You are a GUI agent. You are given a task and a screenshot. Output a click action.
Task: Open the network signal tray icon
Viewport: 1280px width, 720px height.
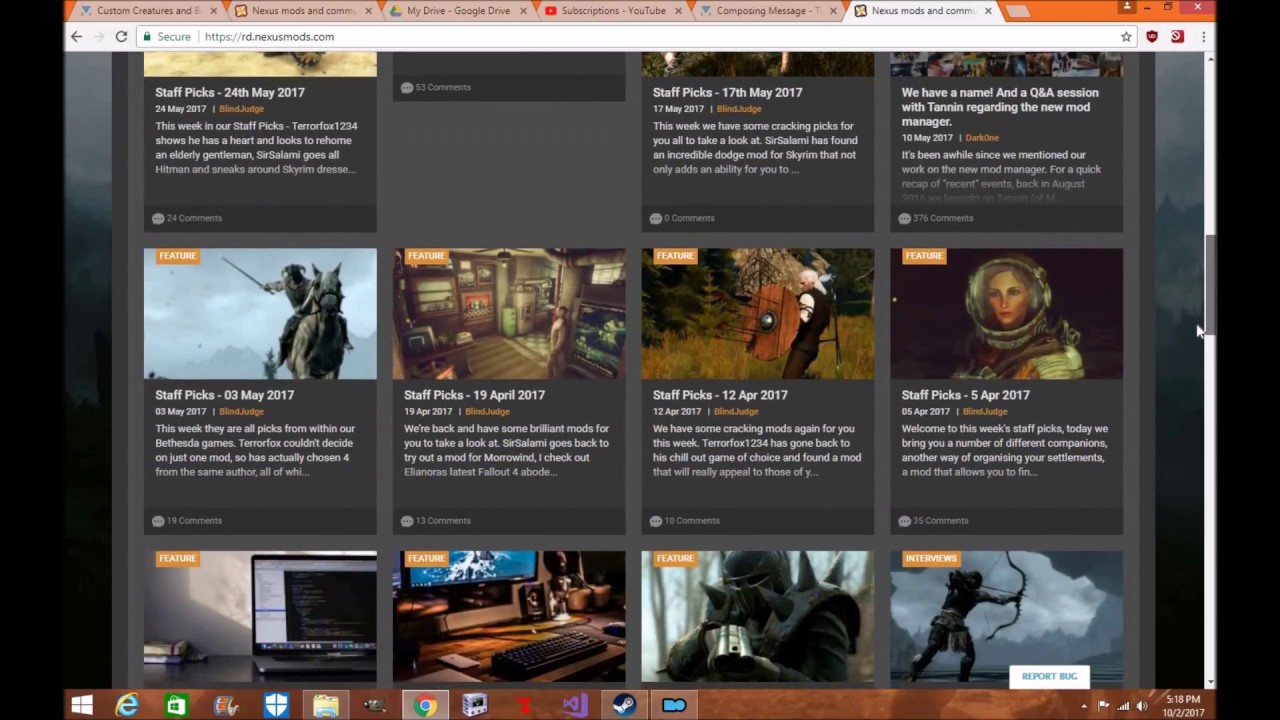coord(1123,706)
